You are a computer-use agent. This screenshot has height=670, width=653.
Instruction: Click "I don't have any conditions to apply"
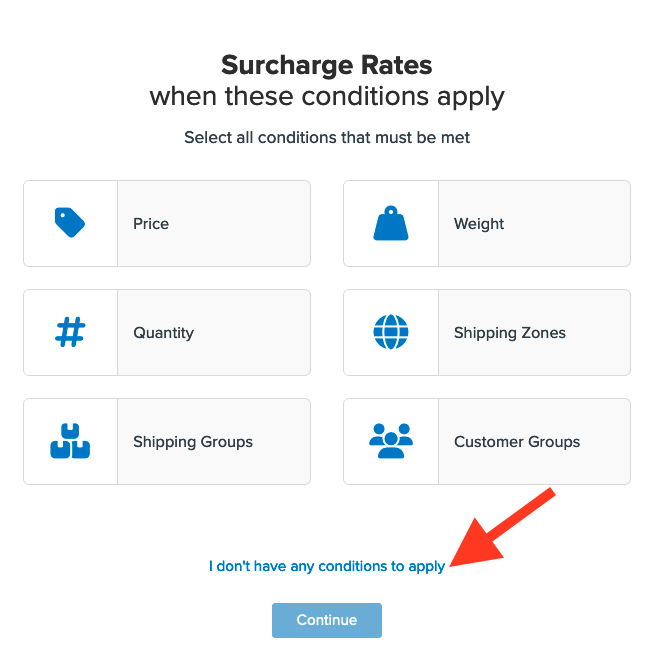click(x=326, y=567)
